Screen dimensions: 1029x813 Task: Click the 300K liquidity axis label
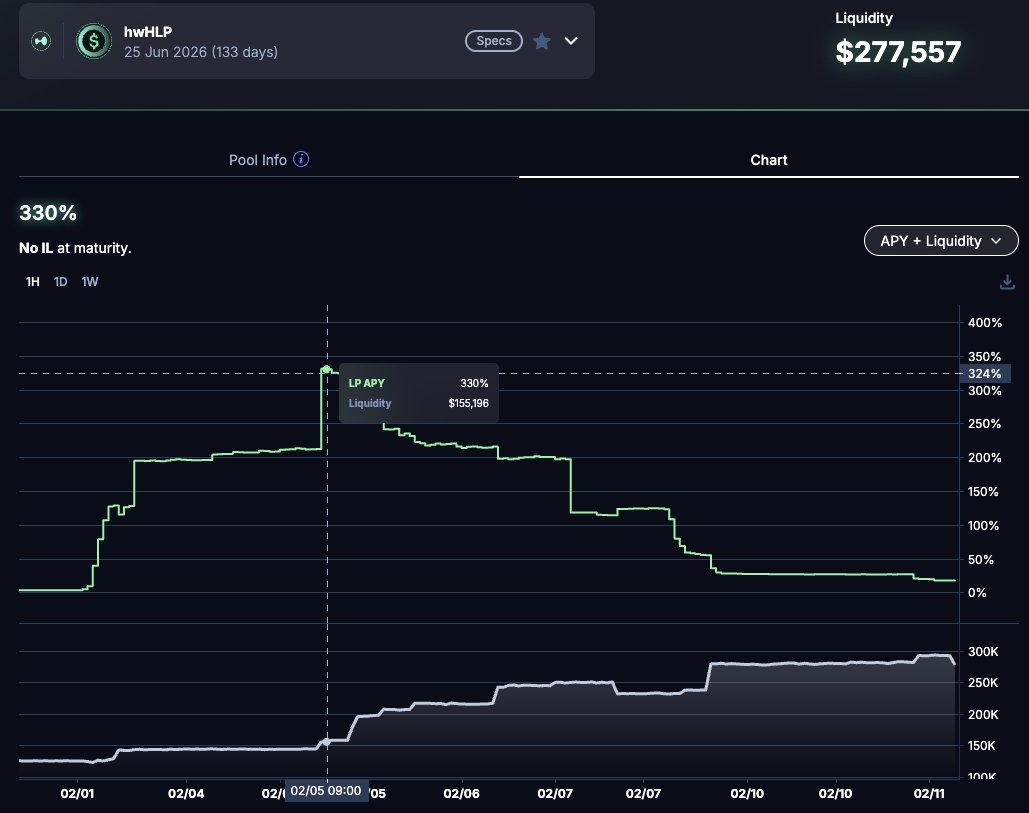(983, 652)
